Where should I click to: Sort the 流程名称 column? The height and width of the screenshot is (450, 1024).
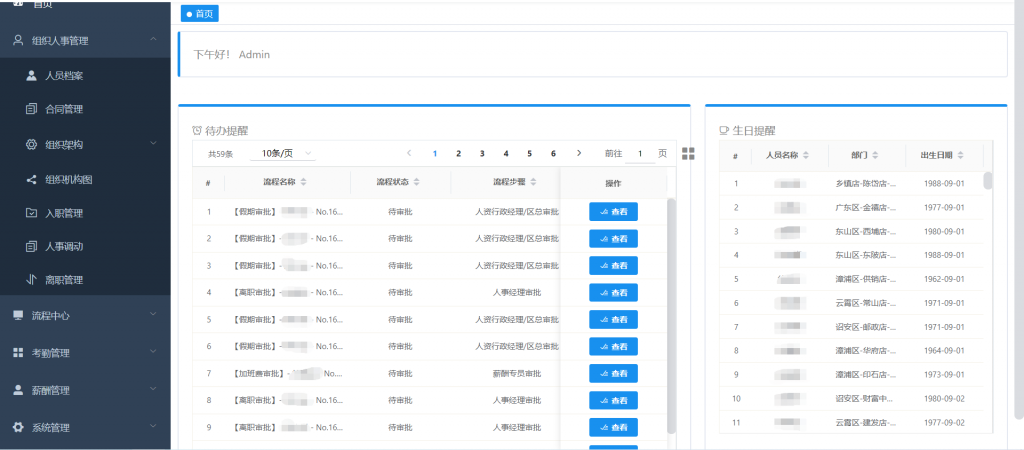tap(303, 182)
